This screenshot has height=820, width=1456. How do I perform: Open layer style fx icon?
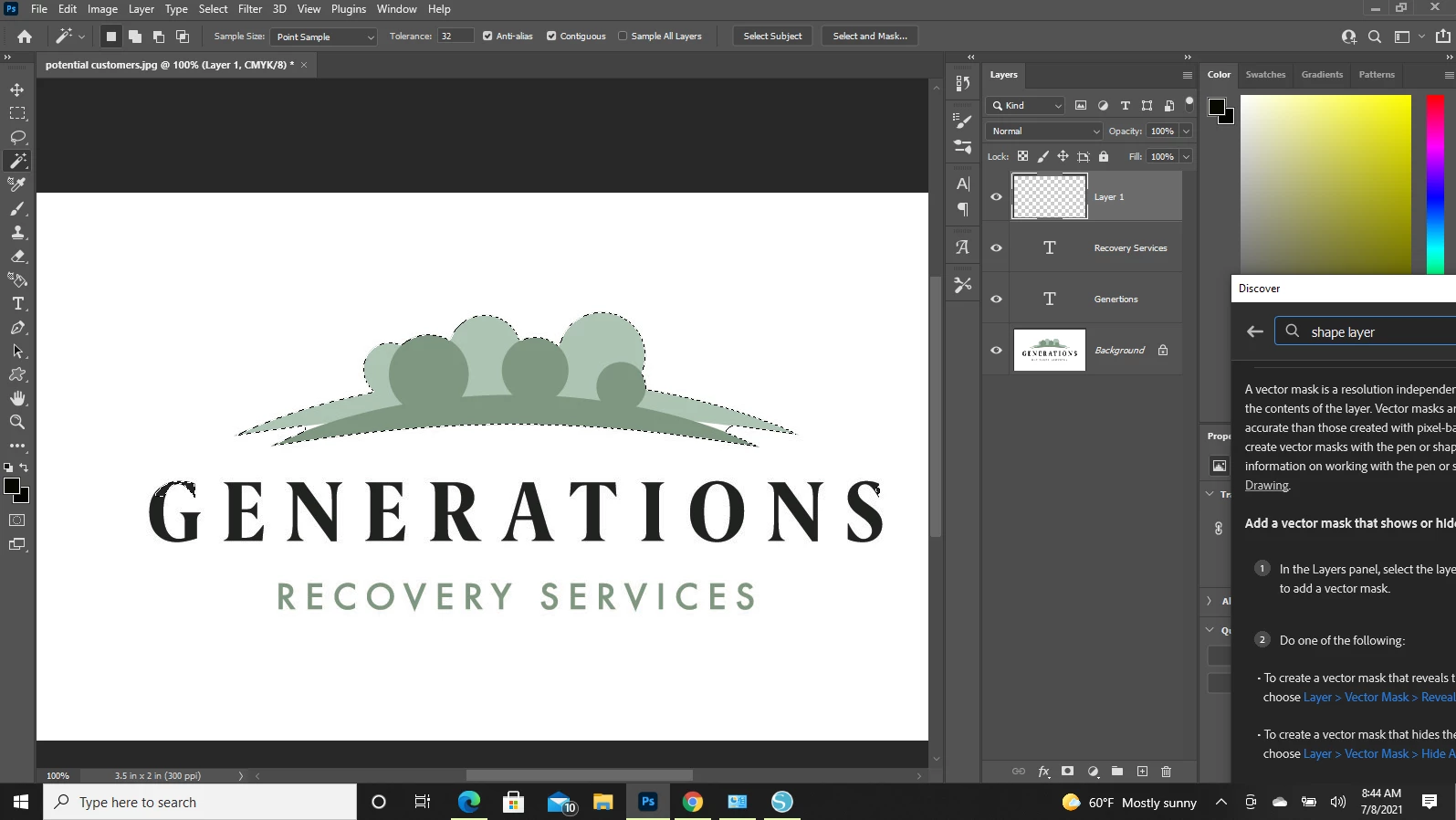[x=1043, y=772]
